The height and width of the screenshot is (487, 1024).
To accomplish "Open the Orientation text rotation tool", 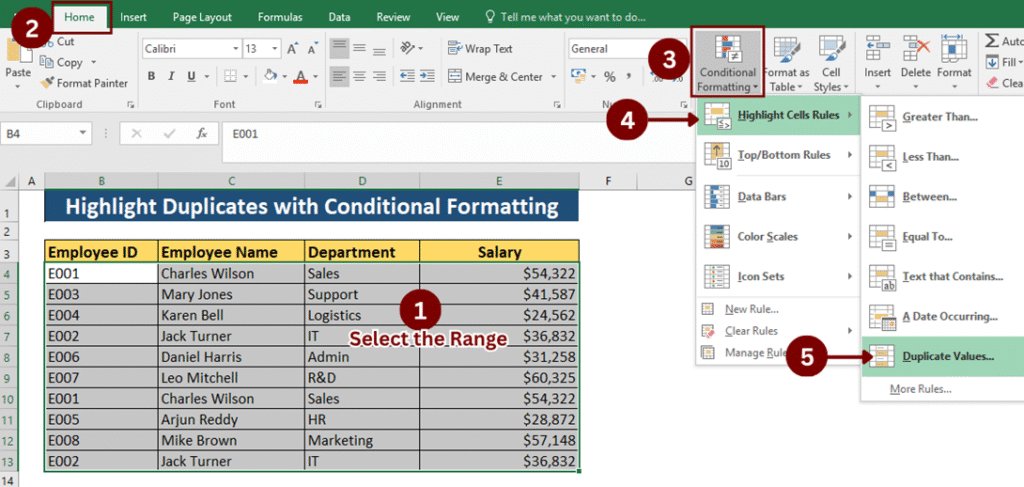I will click(411, 48).
